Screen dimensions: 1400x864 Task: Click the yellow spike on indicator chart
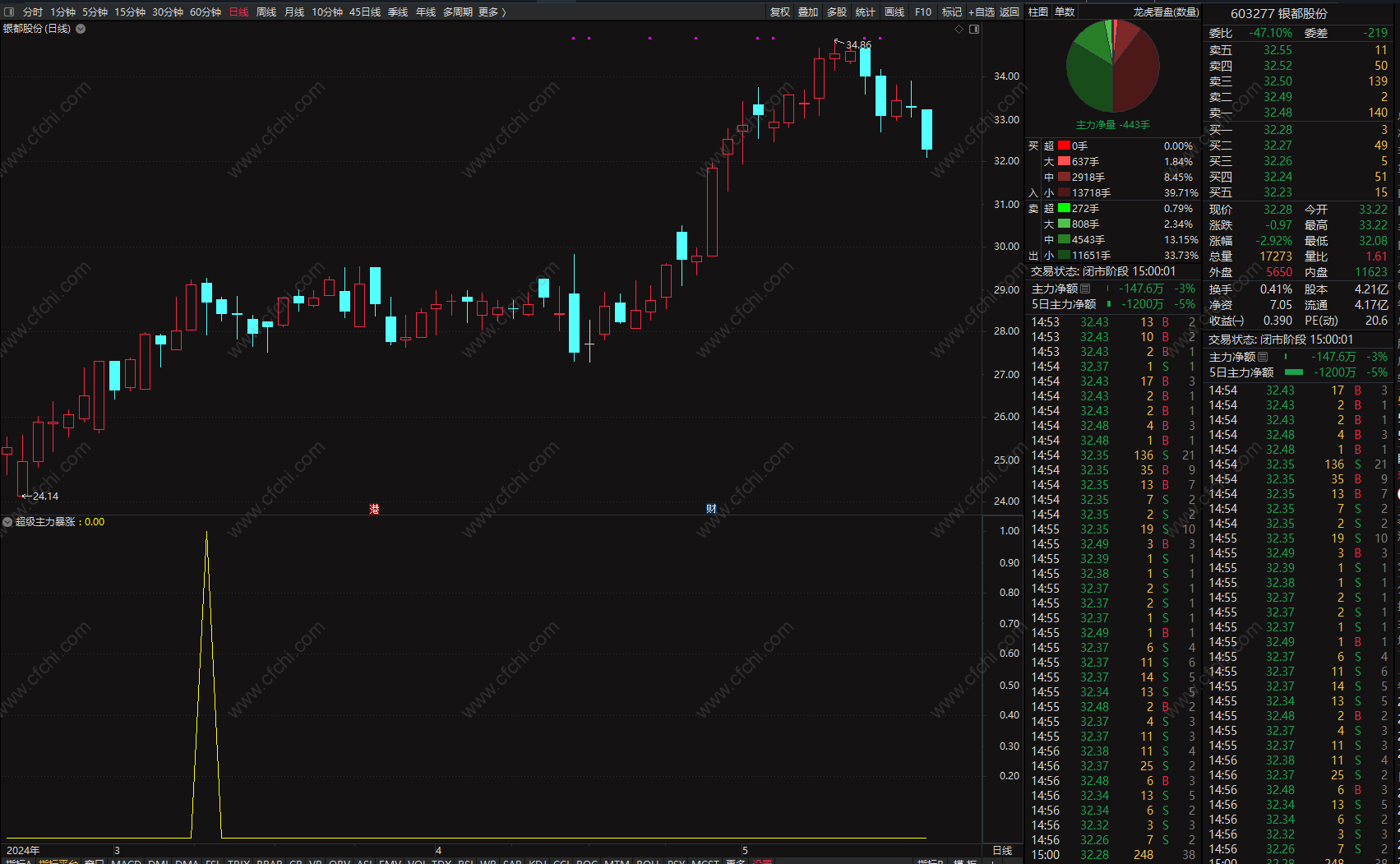pyautogui.click(x=206, y=684)
